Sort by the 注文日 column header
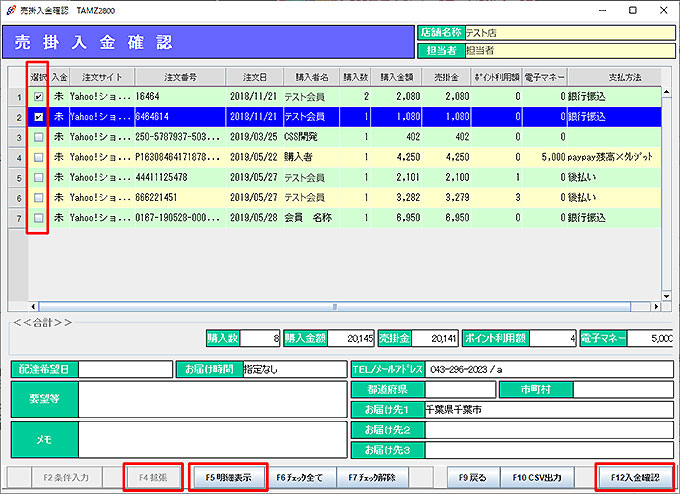Screen dimensions: 680x494 [254, 76]
